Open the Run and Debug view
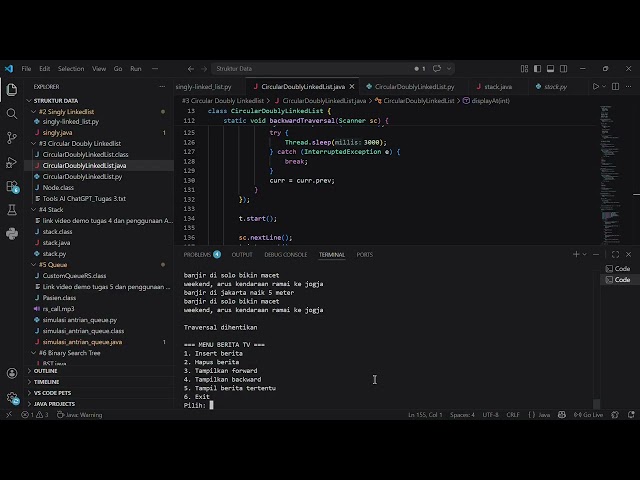This screenshot has height=480, width=640. pyautogui.click(x=12, y=162)
